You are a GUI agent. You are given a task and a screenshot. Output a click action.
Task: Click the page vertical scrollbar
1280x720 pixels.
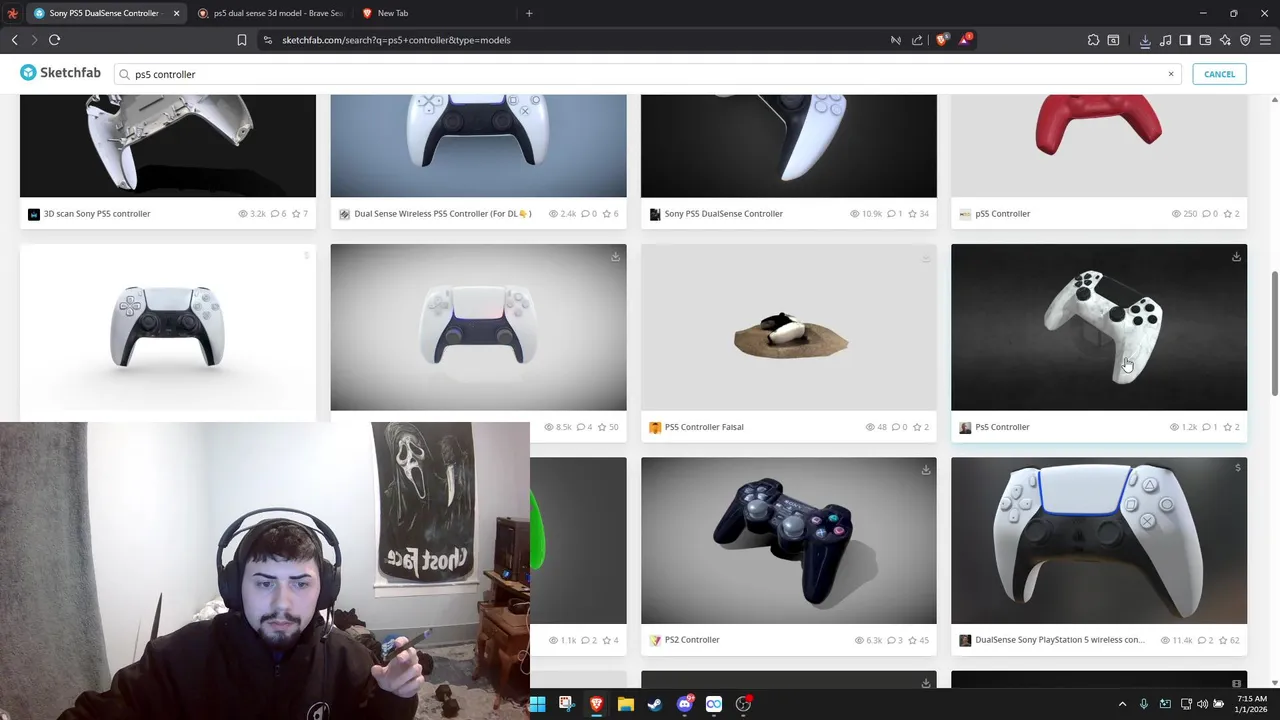[1275, 332]
